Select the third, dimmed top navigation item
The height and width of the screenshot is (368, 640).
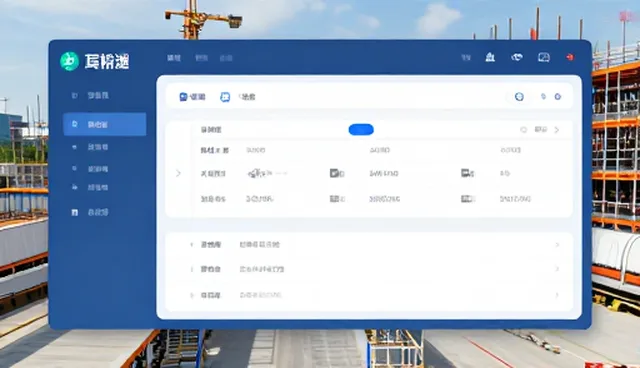226,58
